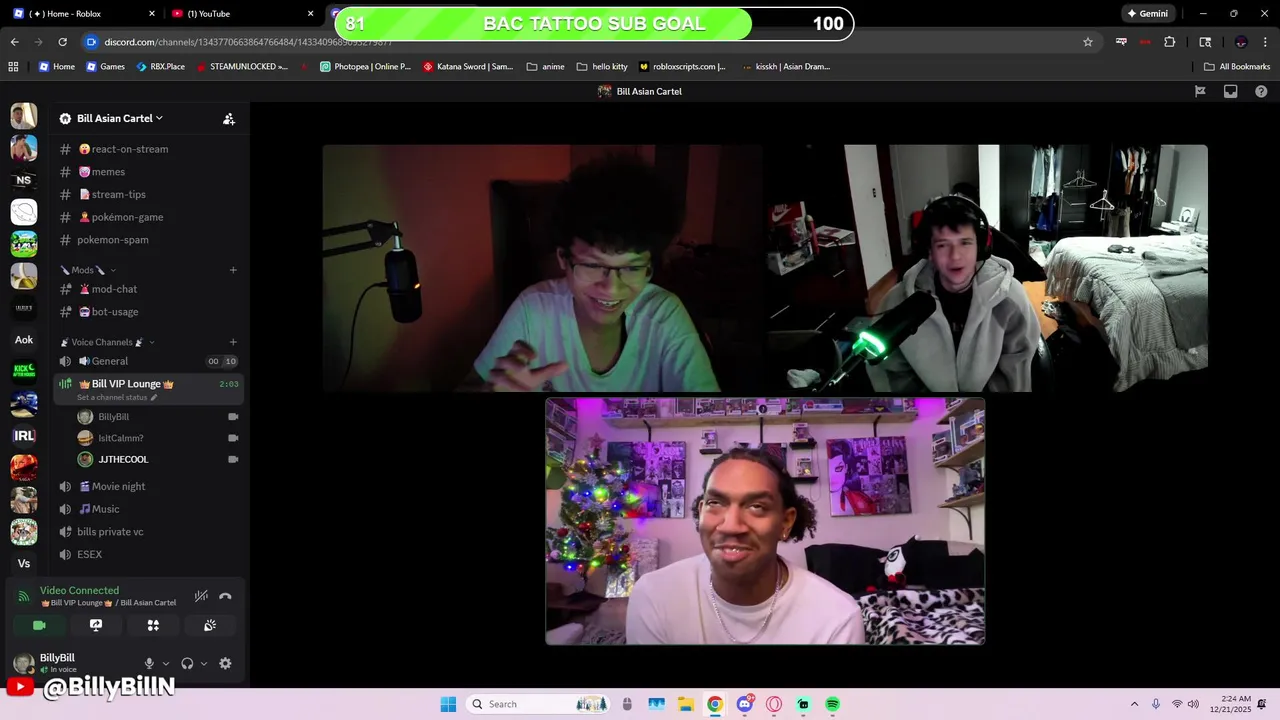This screenshot has width=1280, height=720.
Task: Disconnect from the voice call
Action: [x=225, y=596]
